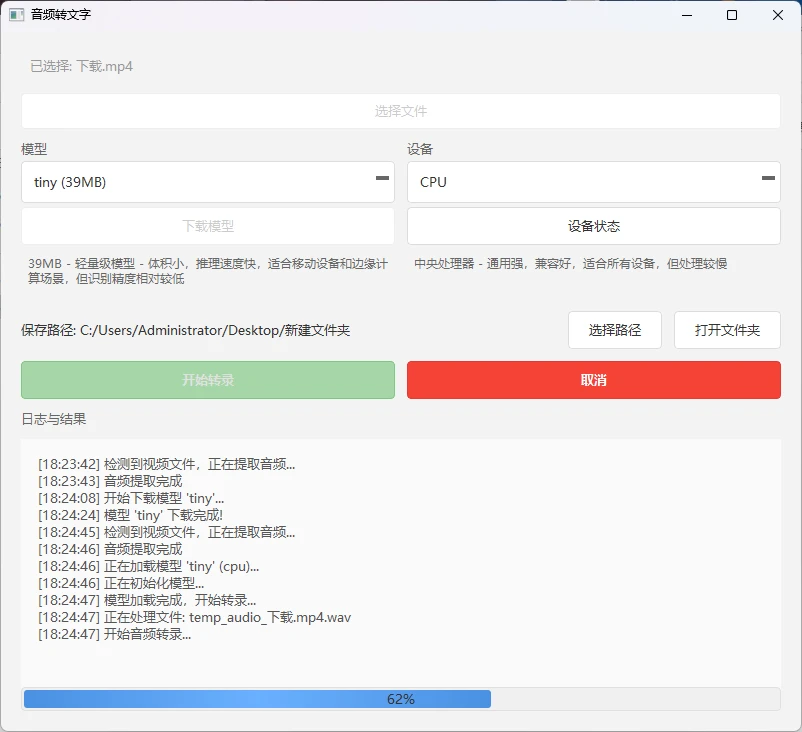802x732 pixels.
Task: Check device info via 设备状态 button
Action: [x=594, y=226]
